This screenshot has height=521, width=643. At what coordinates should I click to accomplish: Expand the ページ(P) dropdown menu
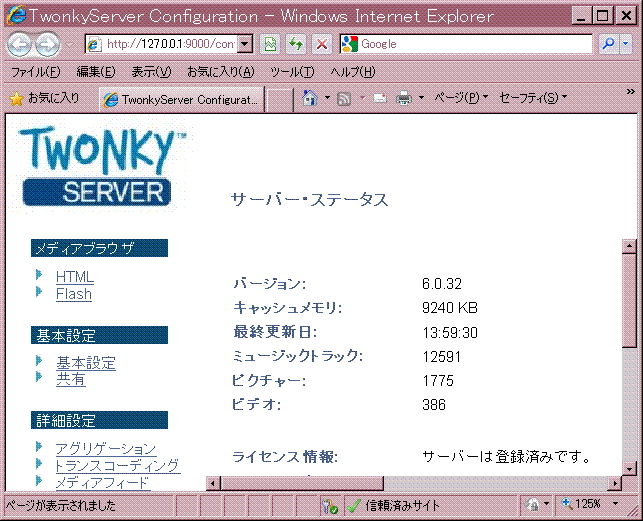pos(461,98)
